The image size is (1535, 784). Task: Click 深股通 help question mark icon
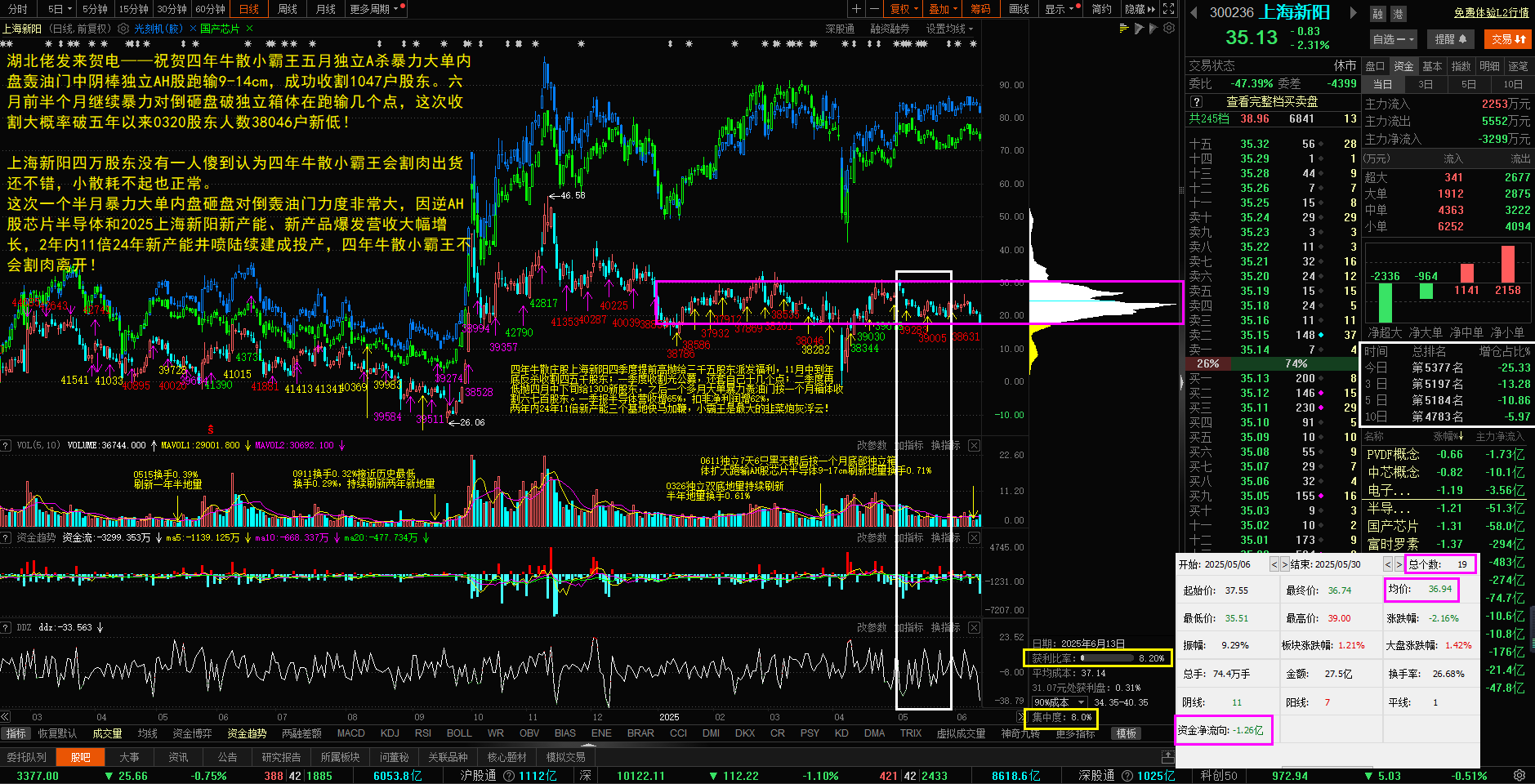pos(1127,776)
